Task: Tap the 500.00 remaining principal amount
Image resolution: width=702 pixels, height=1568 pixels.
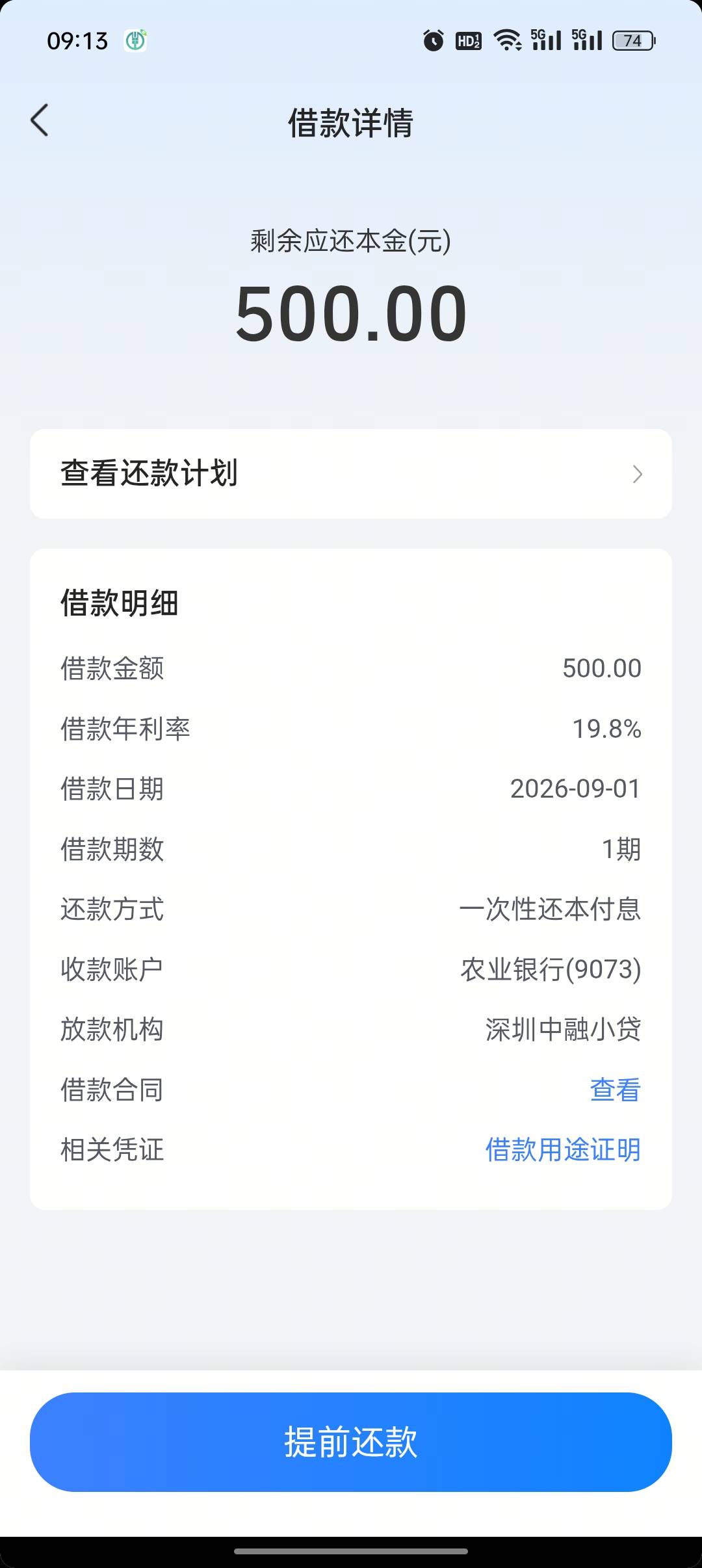Action: point(351,313)
